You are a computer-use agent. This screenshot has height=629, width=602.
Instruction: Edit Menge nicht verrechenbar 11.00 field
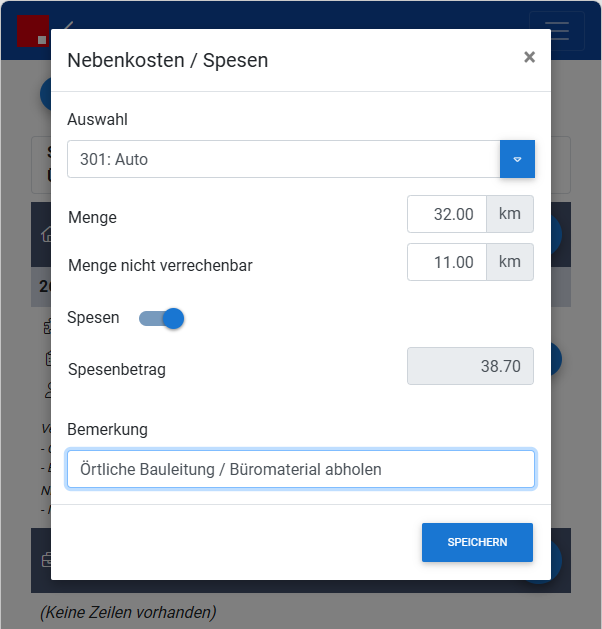point(447,262)
